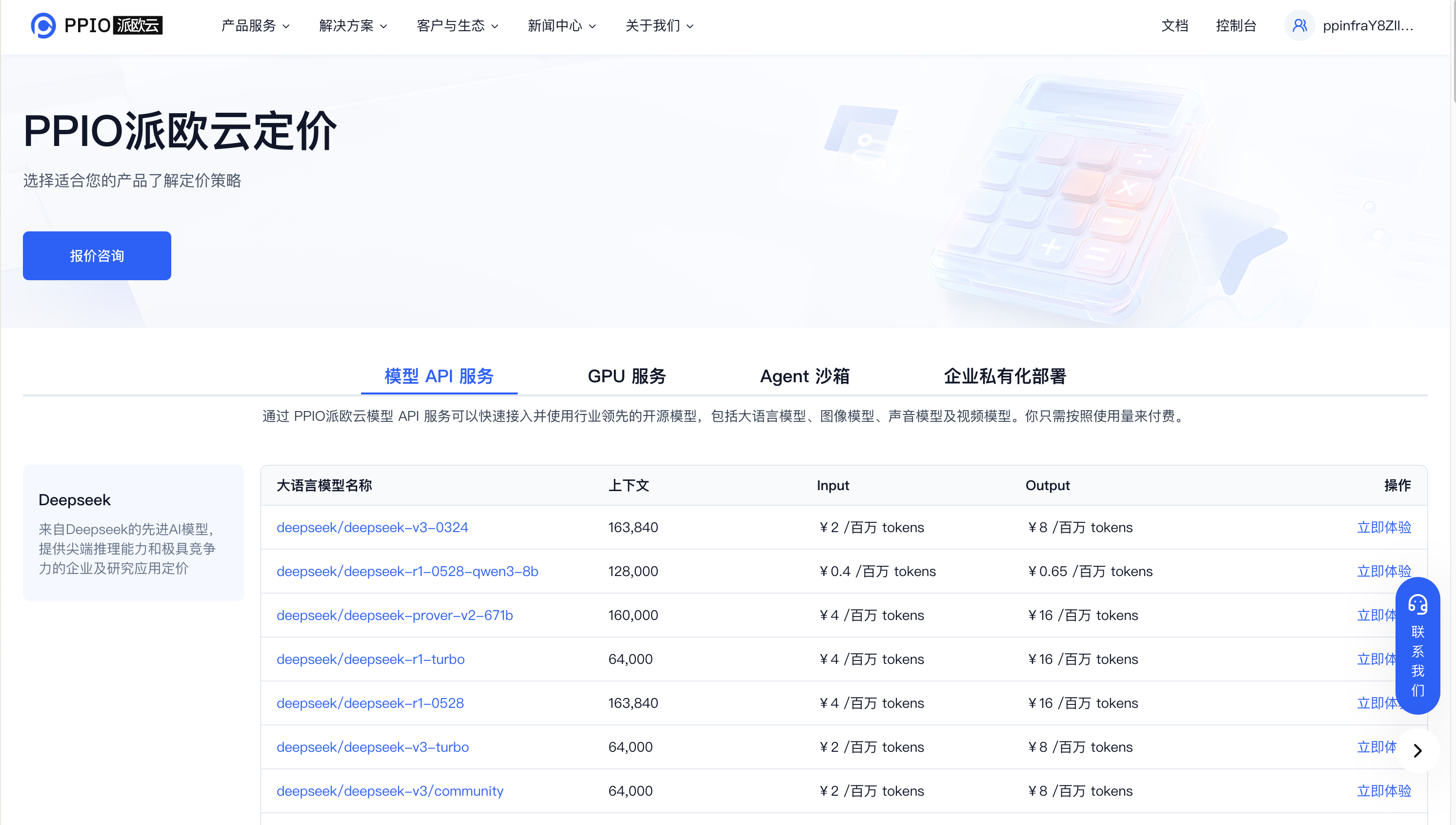Image resolution: width=1456 pixels, height=825 pixels.
Task: Select the 模型 API 服务 tab
Action: click(x=439, y=376)
